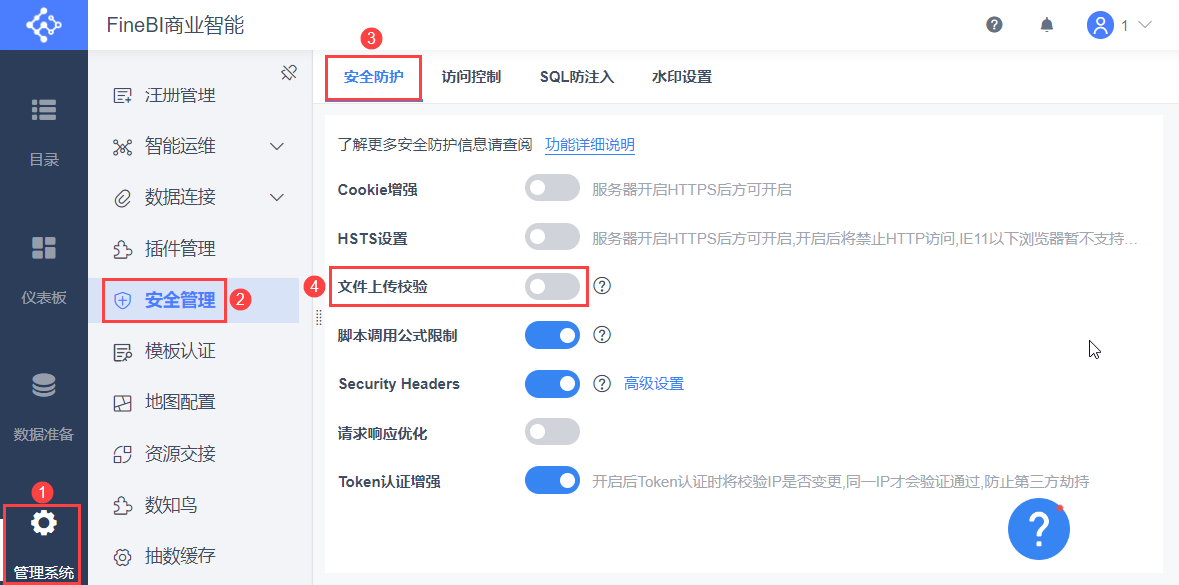Open the 目录 directory icon in sidebar
The height and width of the screenshot is (585, 1179).
pos(44,110)
